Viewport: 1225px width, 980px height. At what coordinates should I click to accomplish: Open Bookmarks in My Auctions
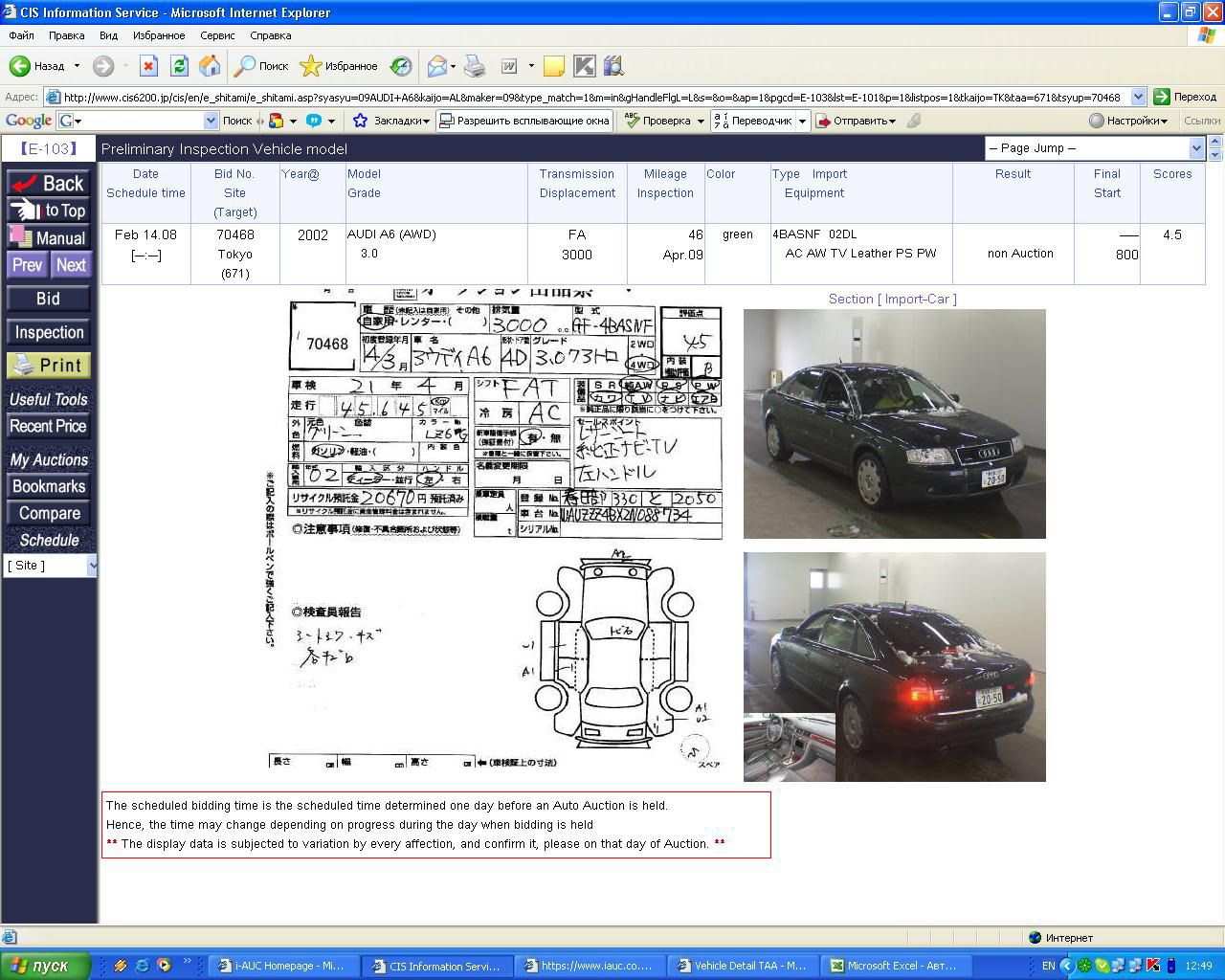click(x=49, y=486)
